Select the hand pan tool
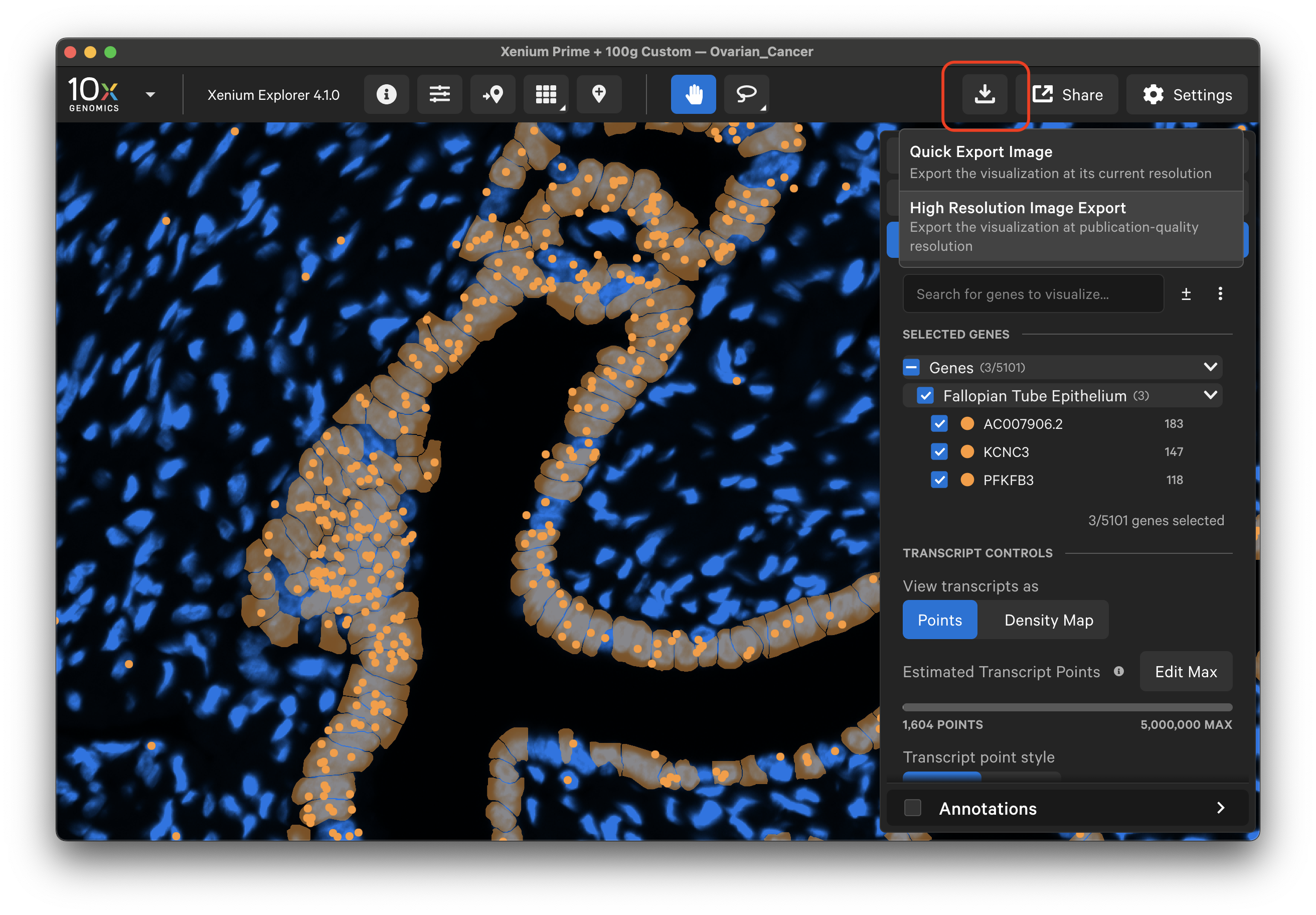 click(694, 95)
